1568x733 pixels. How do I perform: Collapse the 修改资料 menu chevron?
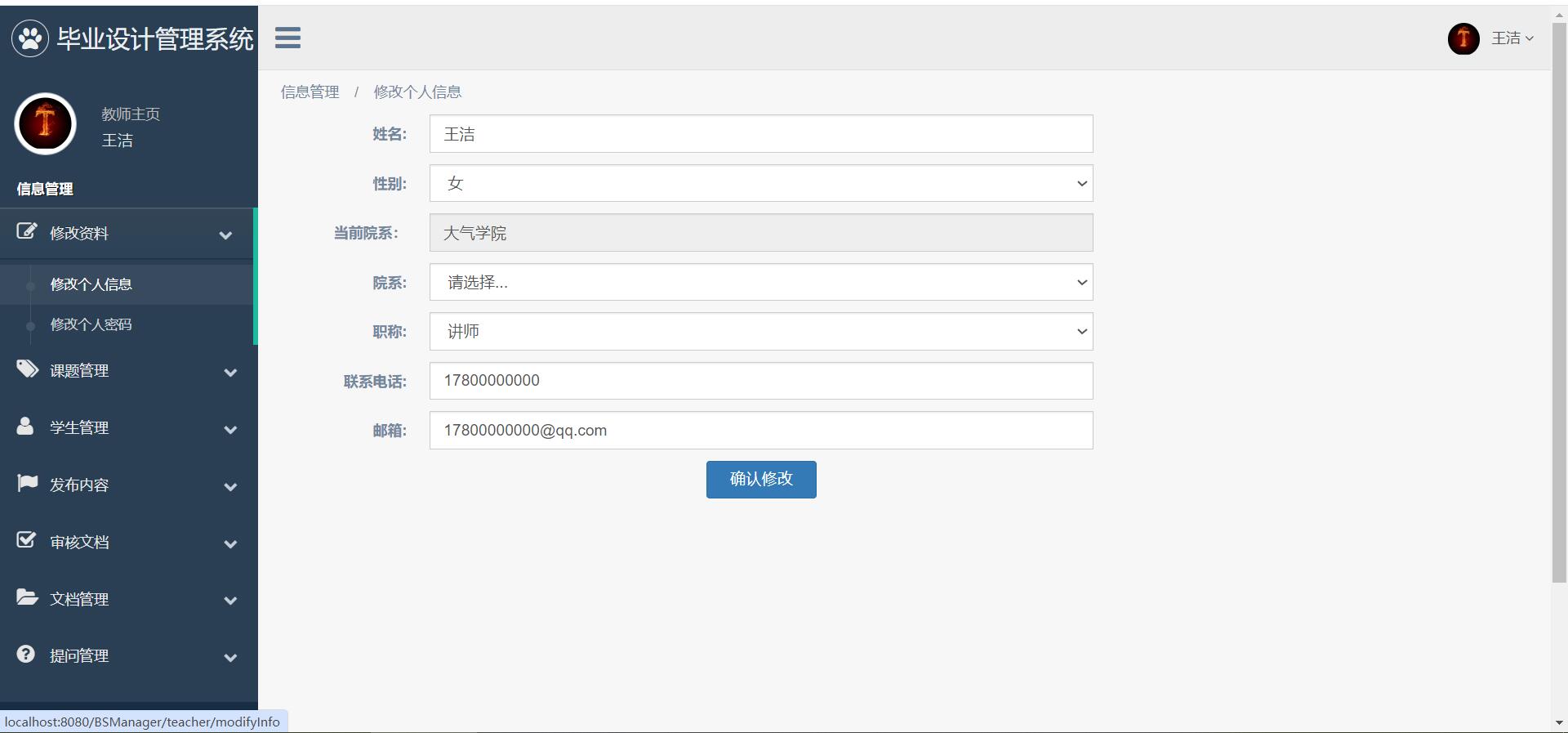(225, 235)
